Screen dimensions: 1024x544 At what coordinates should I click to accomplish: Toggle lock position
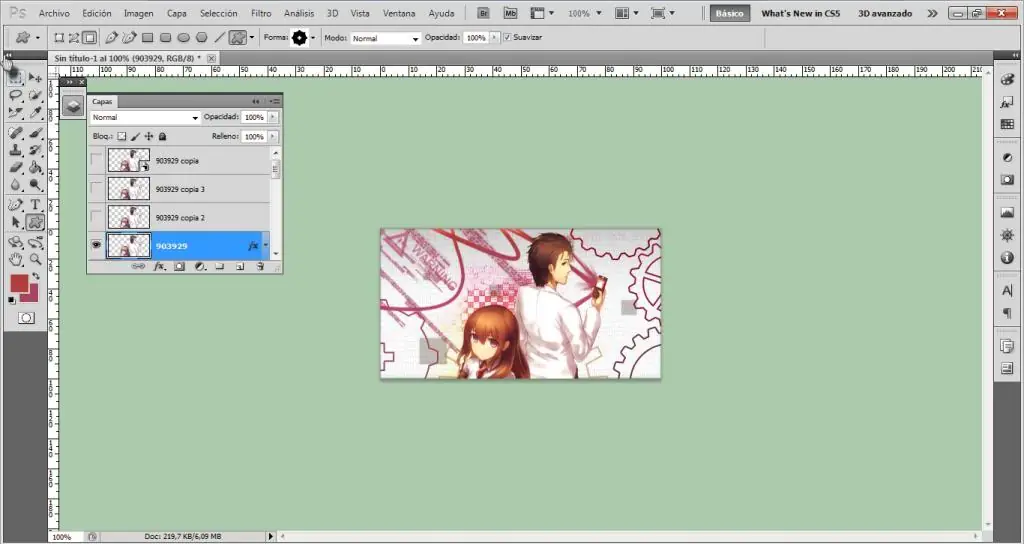tap(149, 136)
